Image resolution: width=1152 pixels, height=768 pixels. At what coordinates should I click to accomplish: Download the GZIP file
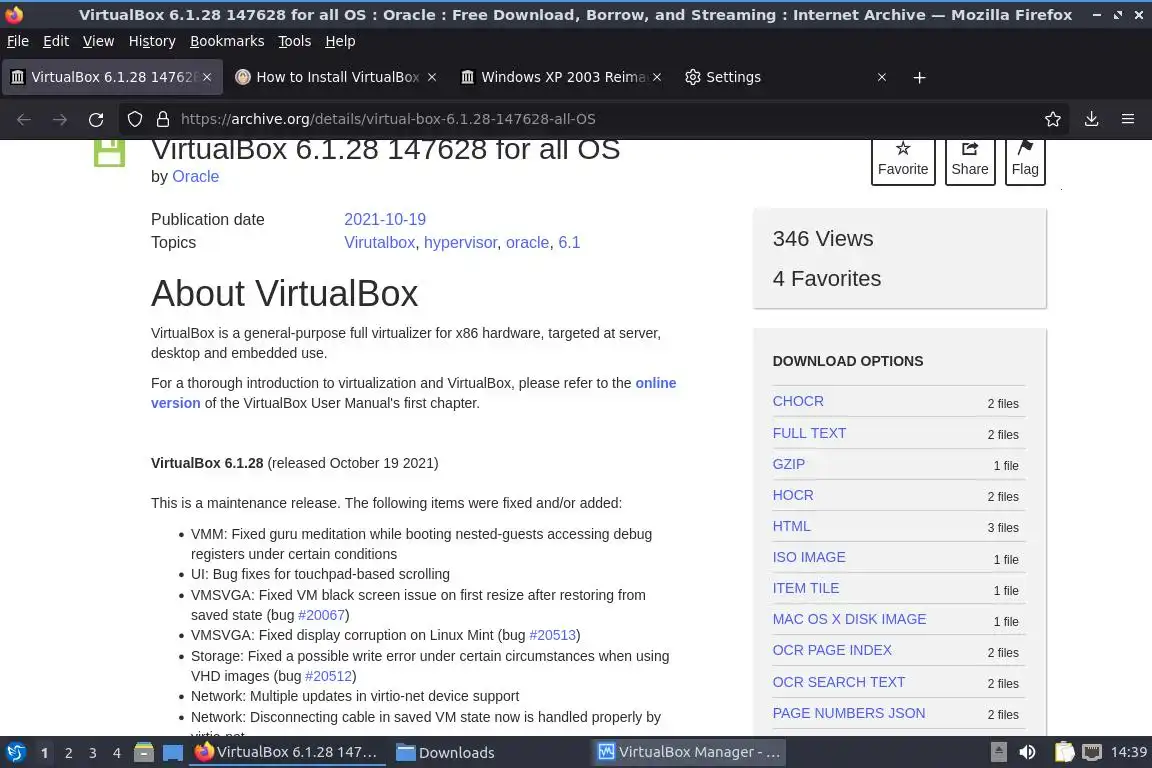pos(788,464)
